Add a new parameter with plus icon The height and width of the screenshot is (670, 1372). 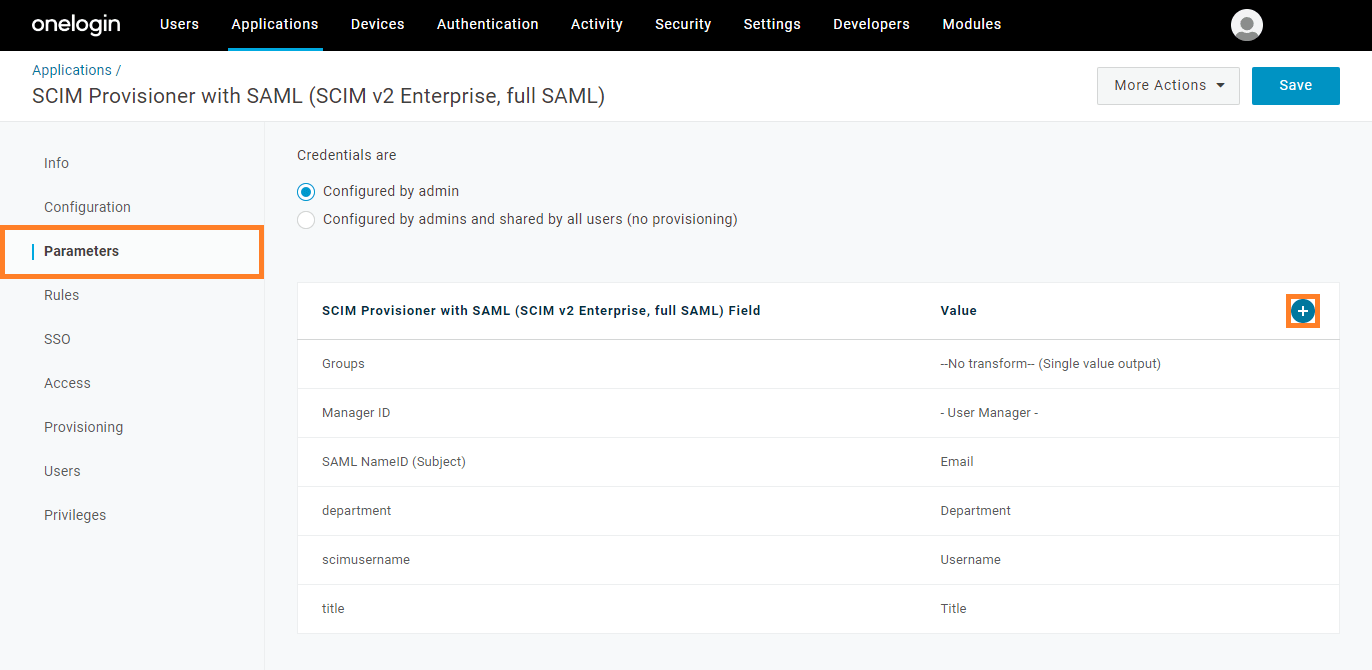pyautogui.click(x=1302, y=311)
